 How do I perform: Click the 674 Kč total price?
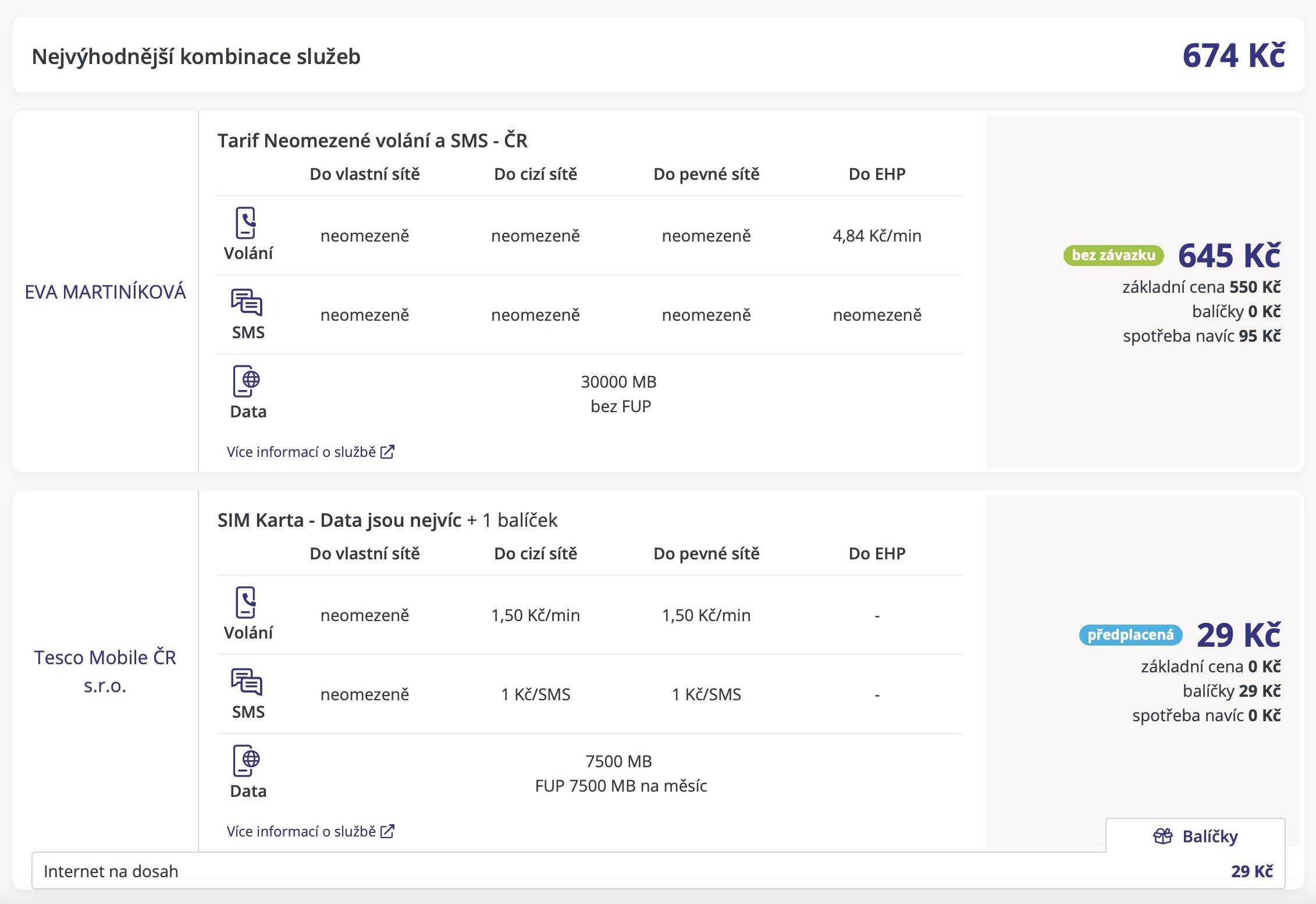coord(1233,56)
